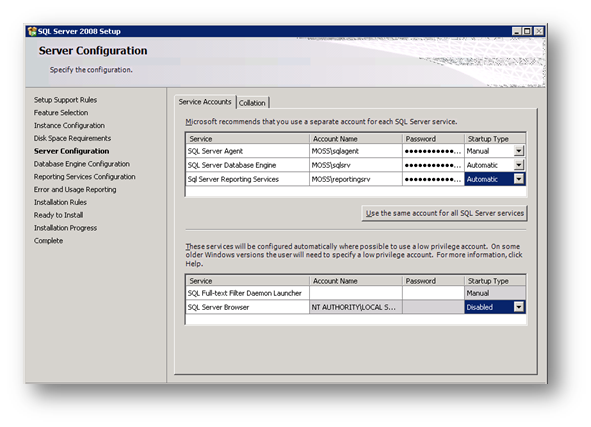The image size is (591, 427).
Task: Maximize the SQL Server 2008 Setup window
Action: pos(527,31)
